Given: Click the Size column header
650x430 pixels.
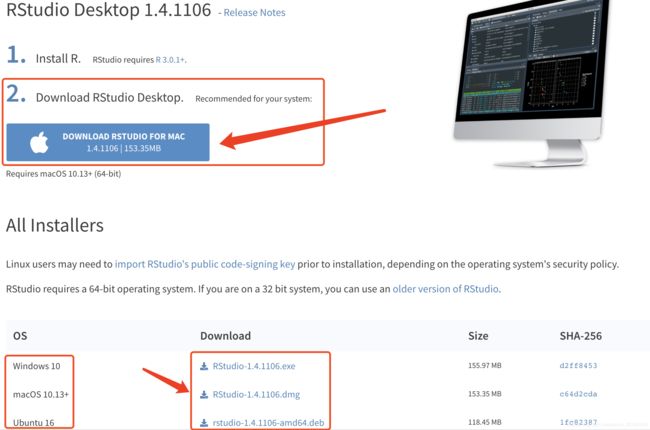Looking at the screenshot, I should pos(478,336).
